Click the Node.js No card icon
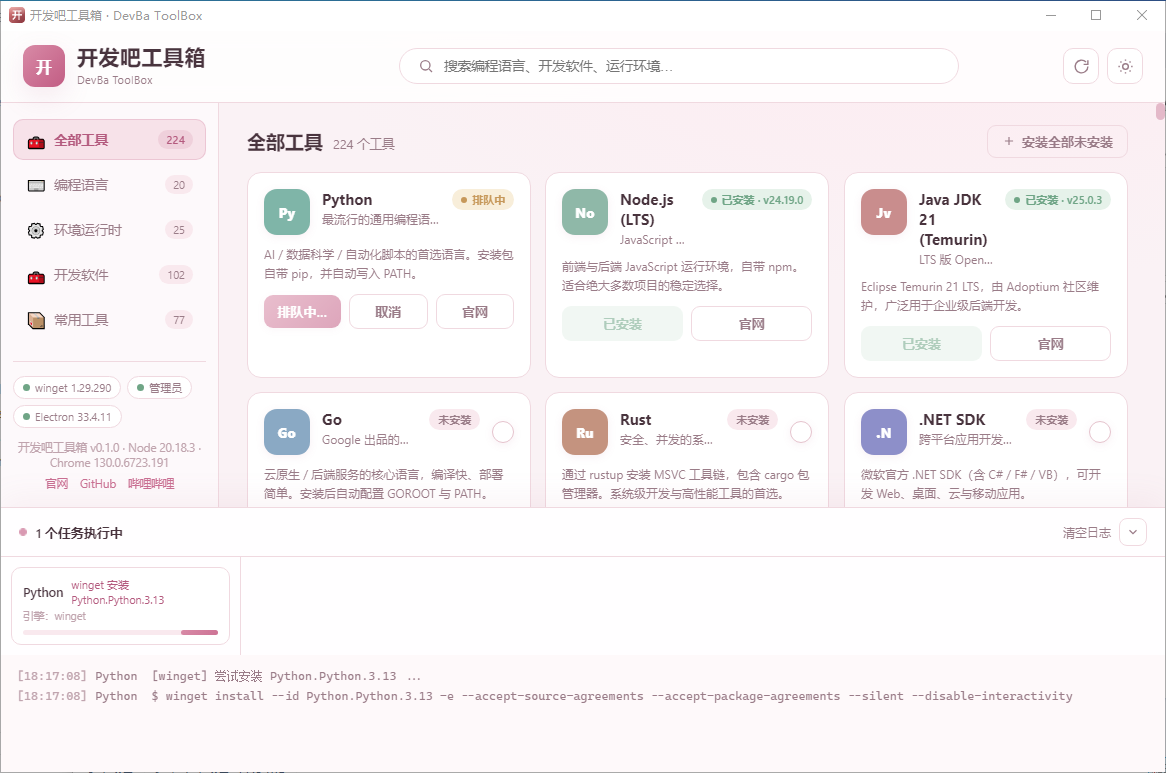Image resolution: width=1166 pixels, height=773 pixels. pyautogui.click(x=585, y=213)
